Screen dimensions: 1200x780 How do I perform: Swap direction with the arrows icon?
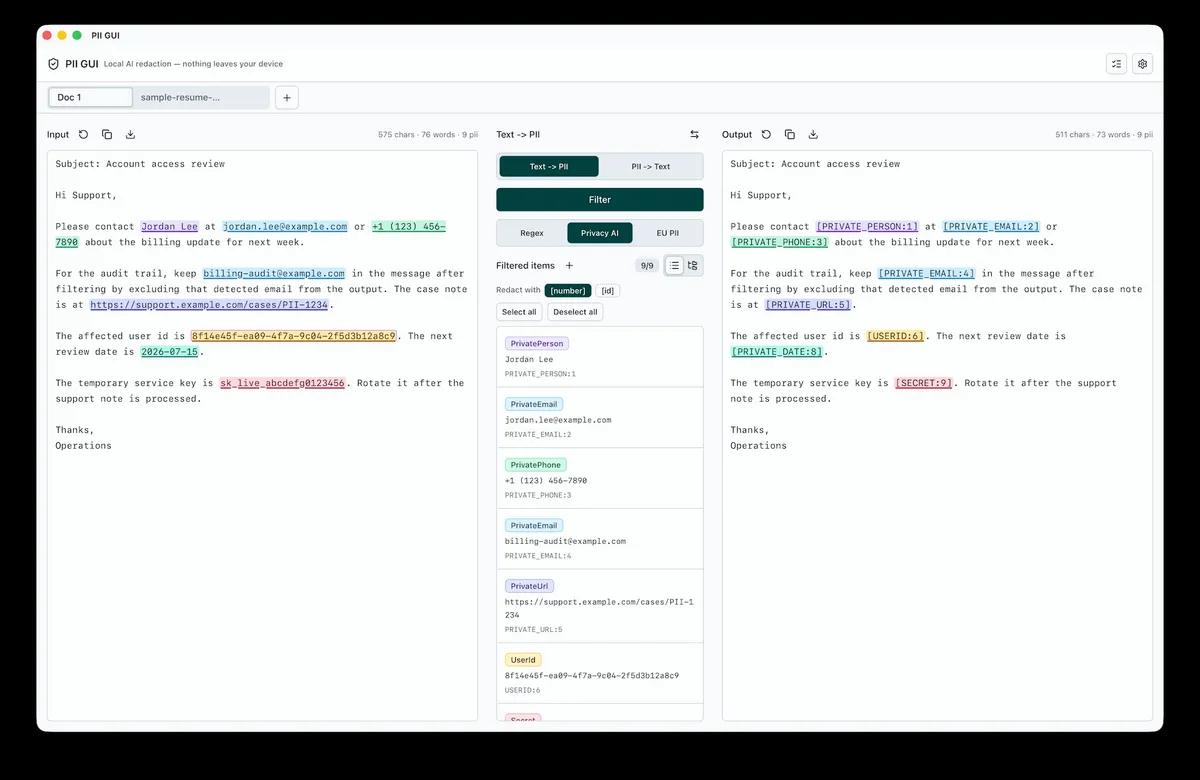click(695, 134)
